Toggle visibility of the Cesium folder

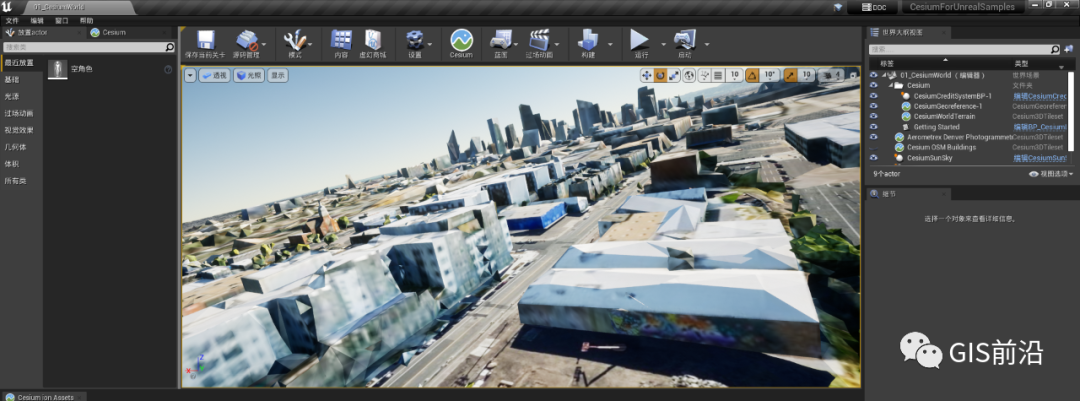coord(873,85)
